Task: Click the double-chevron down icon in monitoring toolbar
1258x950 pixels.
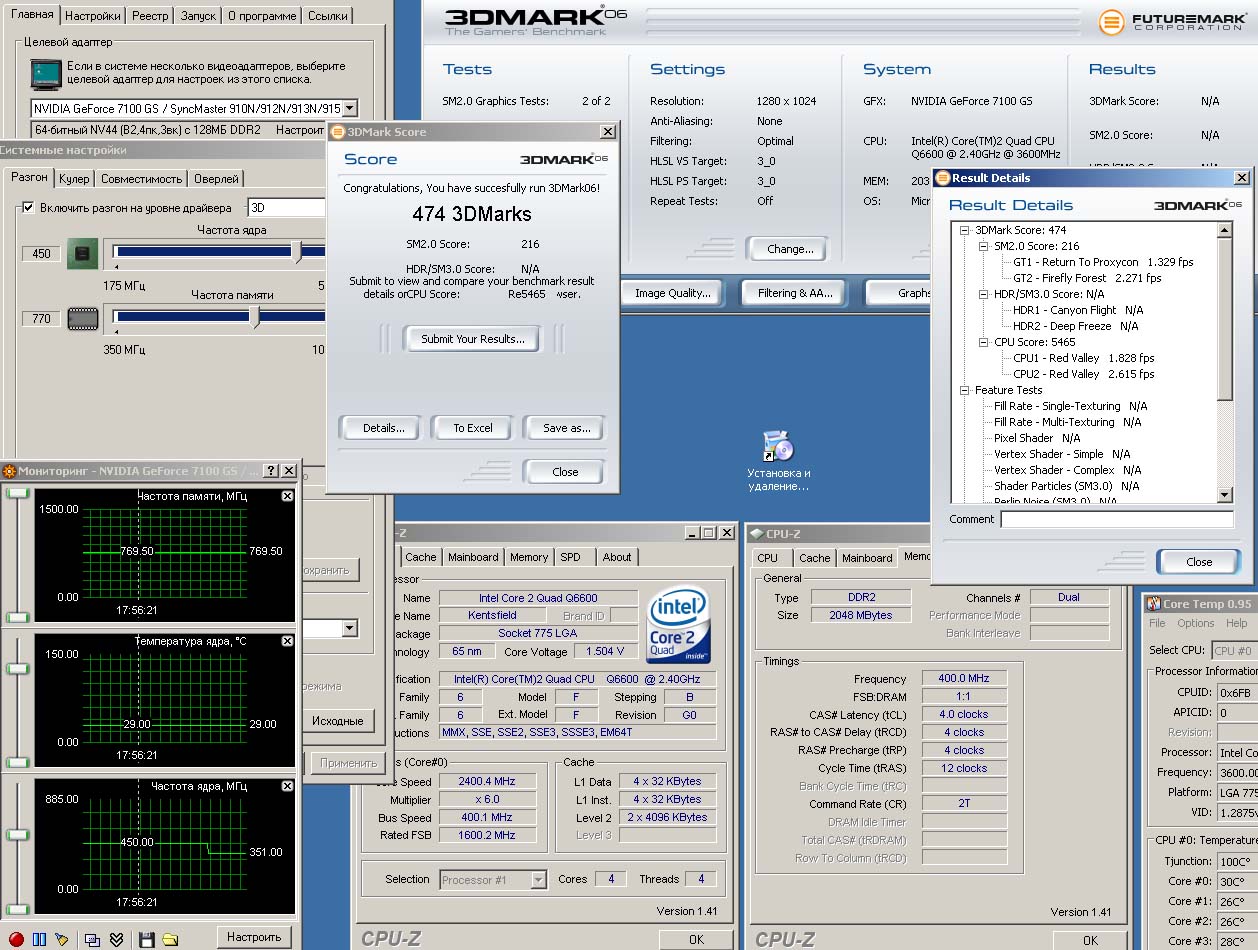Action: point(116,939)
